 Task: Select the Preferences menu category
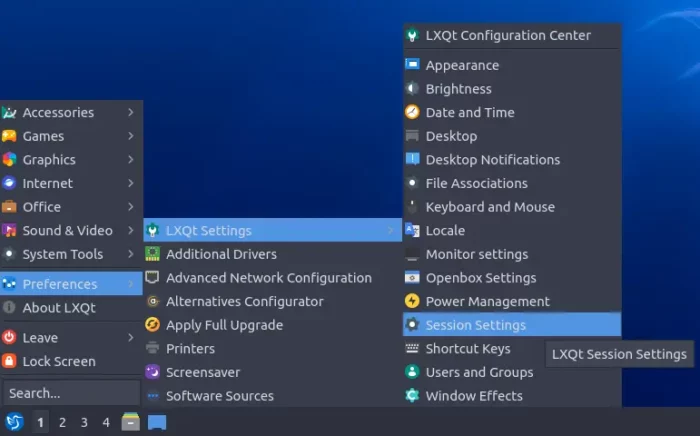pyautogui.click(x=71, y=284)
